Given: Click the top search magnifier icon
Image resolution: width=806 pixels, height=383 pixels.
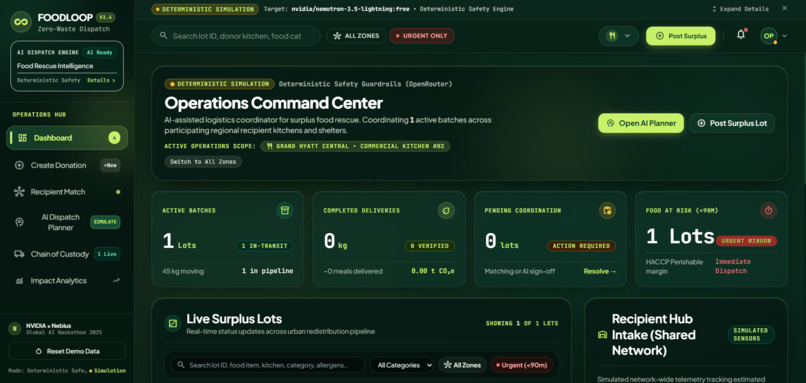Looking at the screenshot, I should tap(163, 36).
